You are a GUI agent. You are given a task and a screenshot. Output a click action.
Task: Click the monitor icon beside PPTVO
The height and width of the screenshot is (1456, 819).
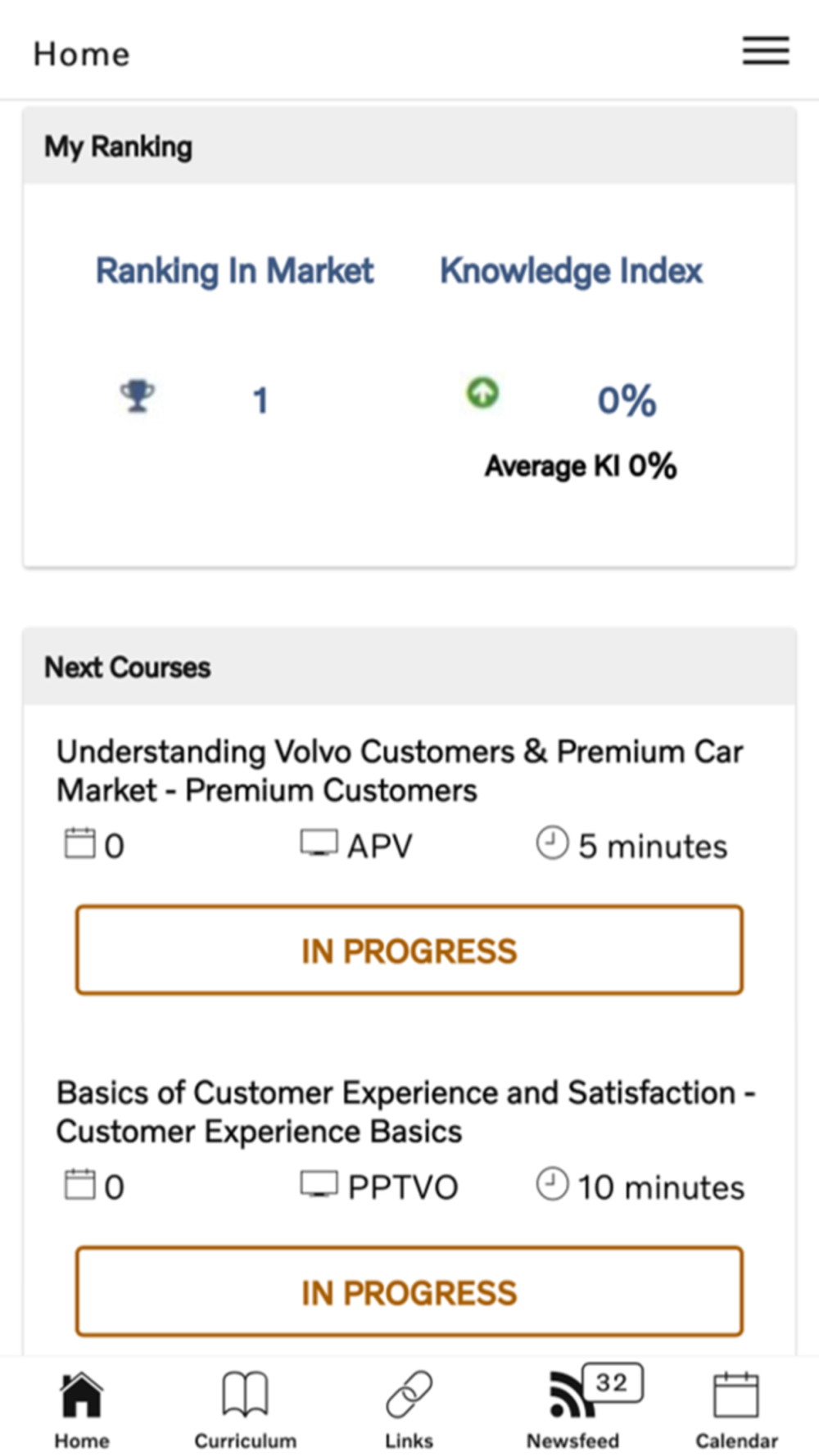(319, 1184)
